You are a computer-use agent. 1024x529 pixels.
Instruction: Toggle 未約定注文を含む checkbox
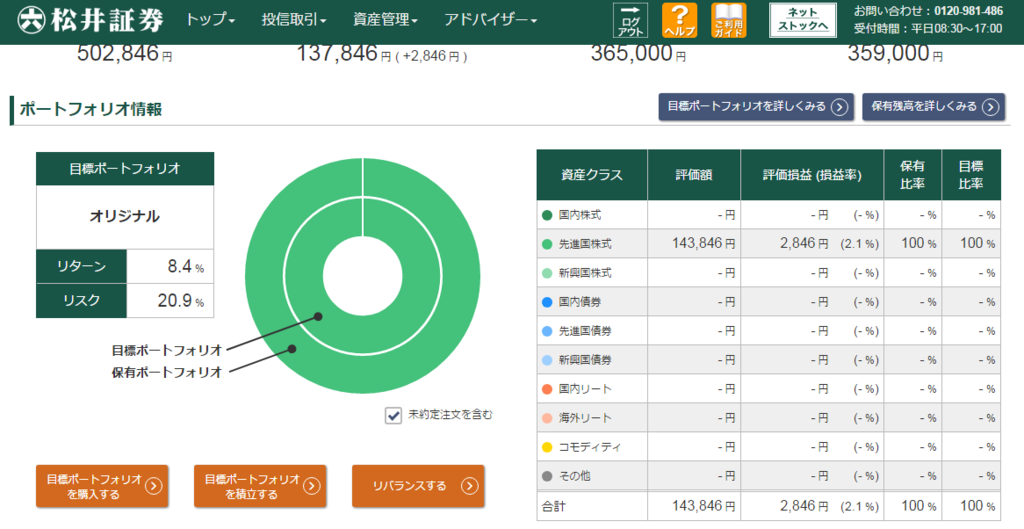tap(393, 415)
